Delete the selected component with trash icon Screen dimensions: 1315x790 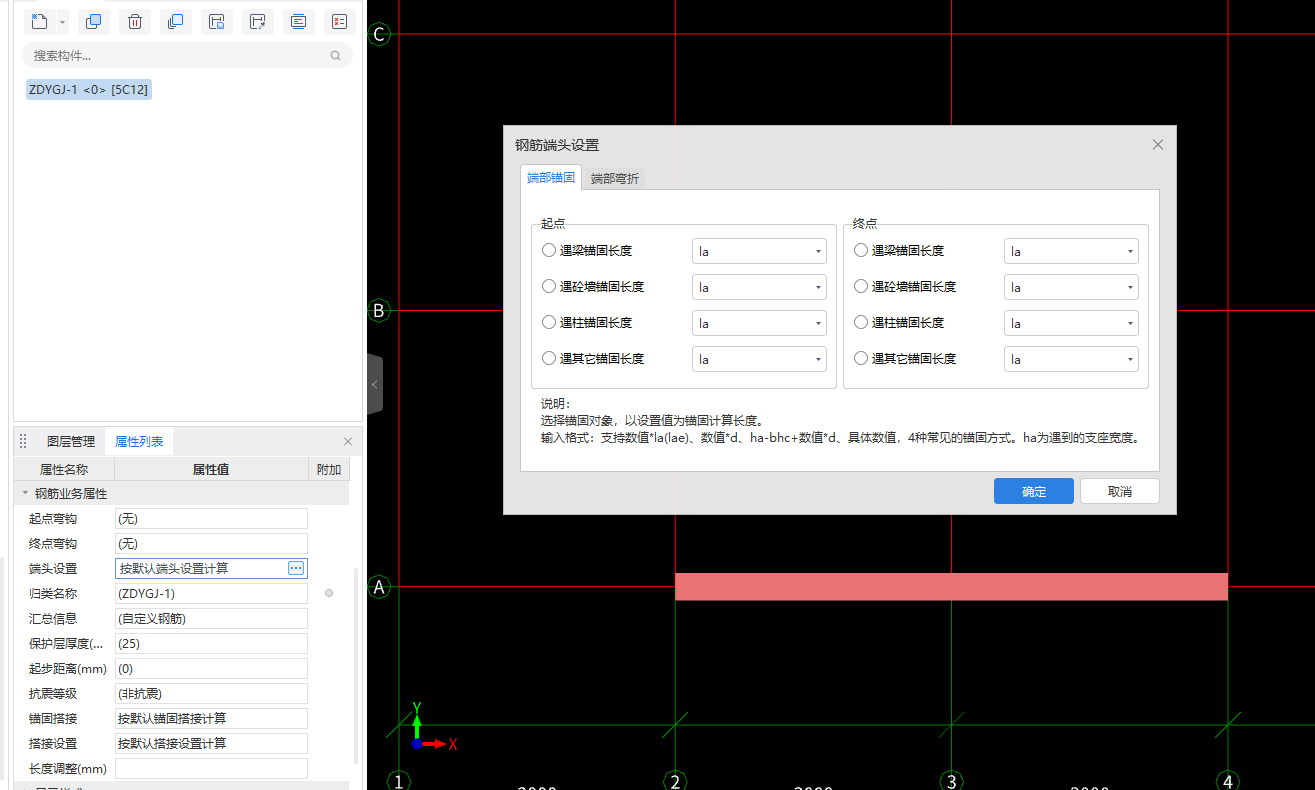click(x=135, y=21)
